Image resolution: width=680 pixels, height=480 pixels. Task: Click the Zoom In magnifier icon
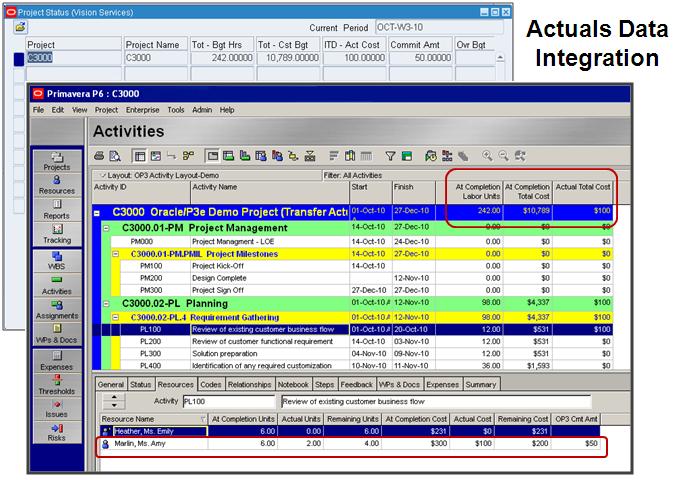tap(487, 156)
